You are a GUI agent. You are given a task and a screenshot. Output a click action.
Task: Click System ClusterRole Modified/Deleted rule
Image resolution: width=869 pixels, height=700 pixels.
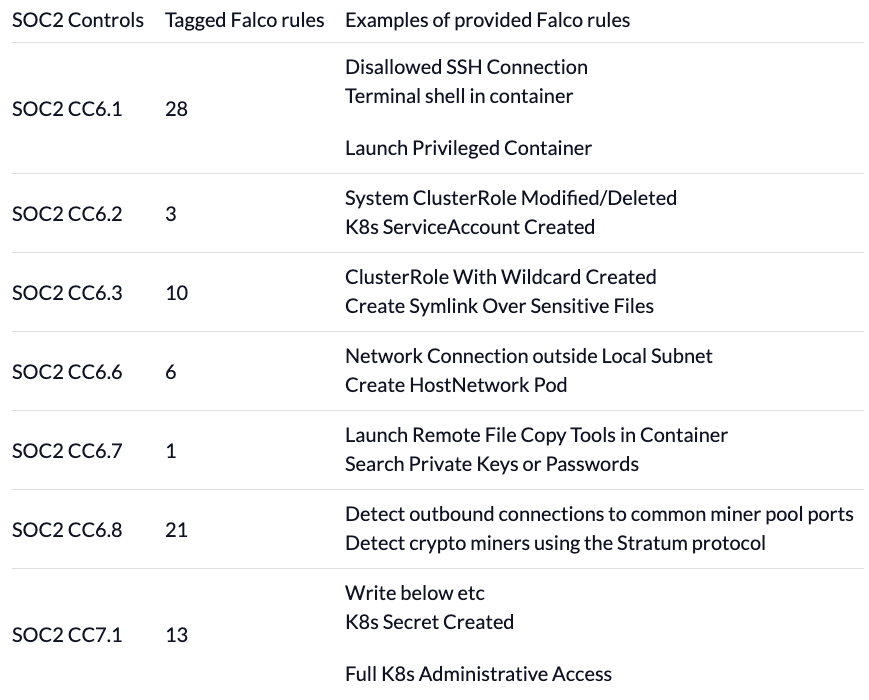[x=511, y=198]
